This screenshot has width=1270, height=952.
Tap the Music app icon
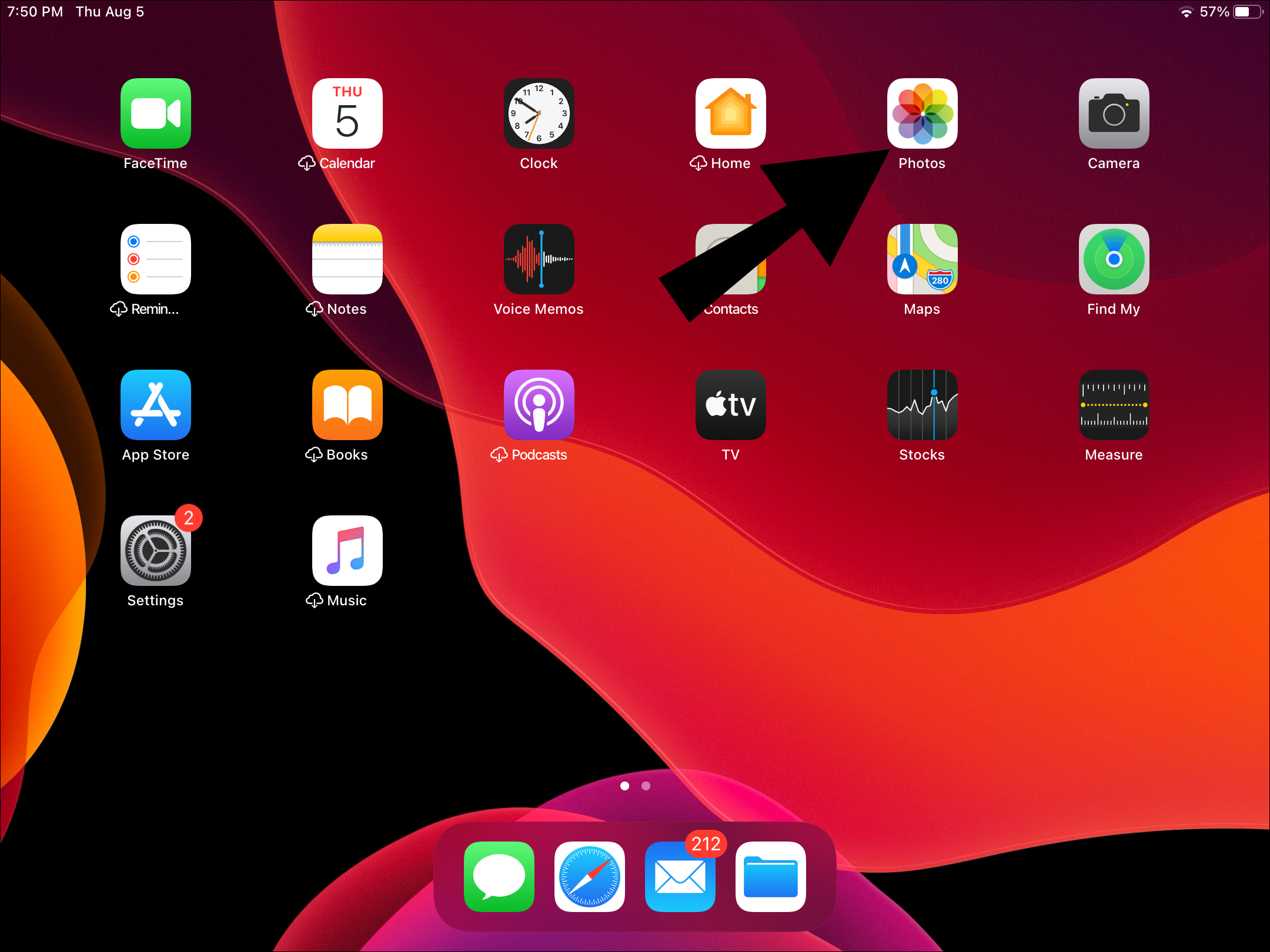point(347,551)
